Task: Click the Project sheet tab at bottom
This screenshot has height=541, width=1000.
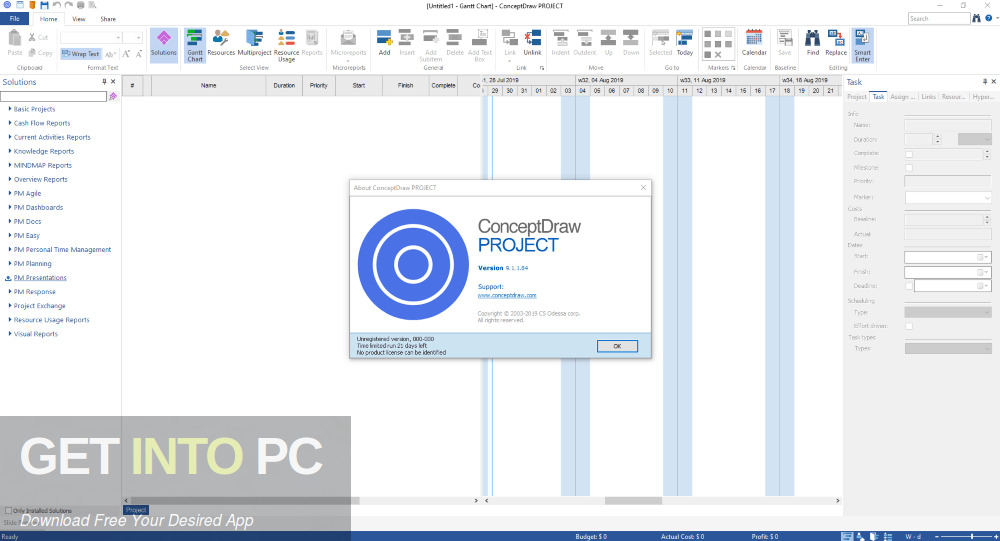Action: (x=136, y=510)
